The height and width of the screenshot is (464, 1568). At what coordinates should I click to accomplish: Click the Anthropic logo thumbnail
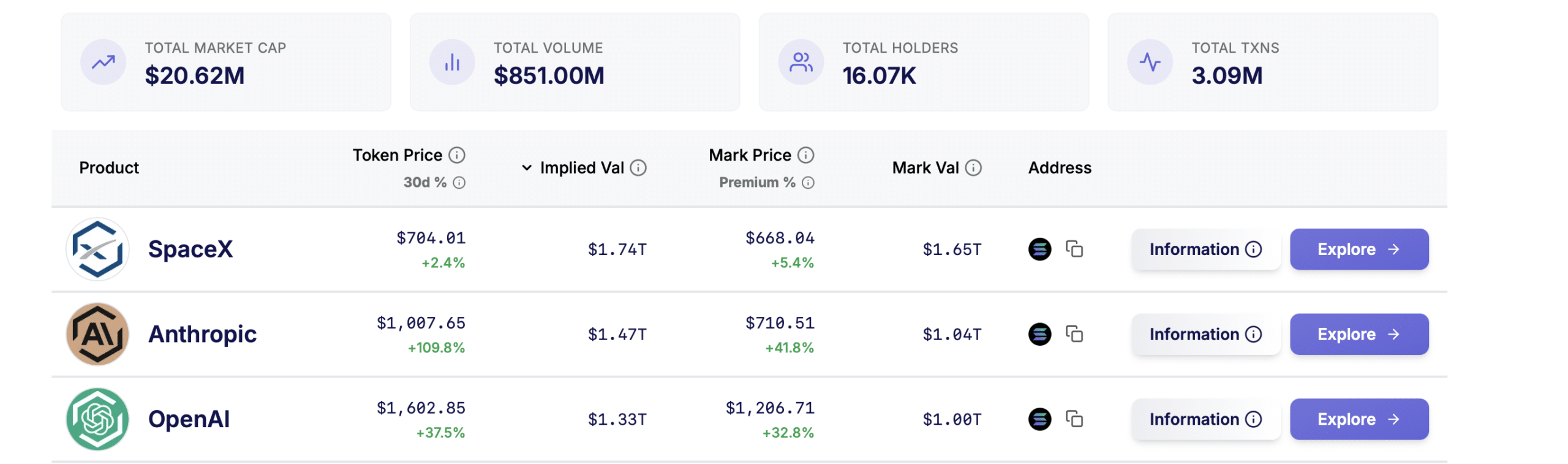pos(97,334)
